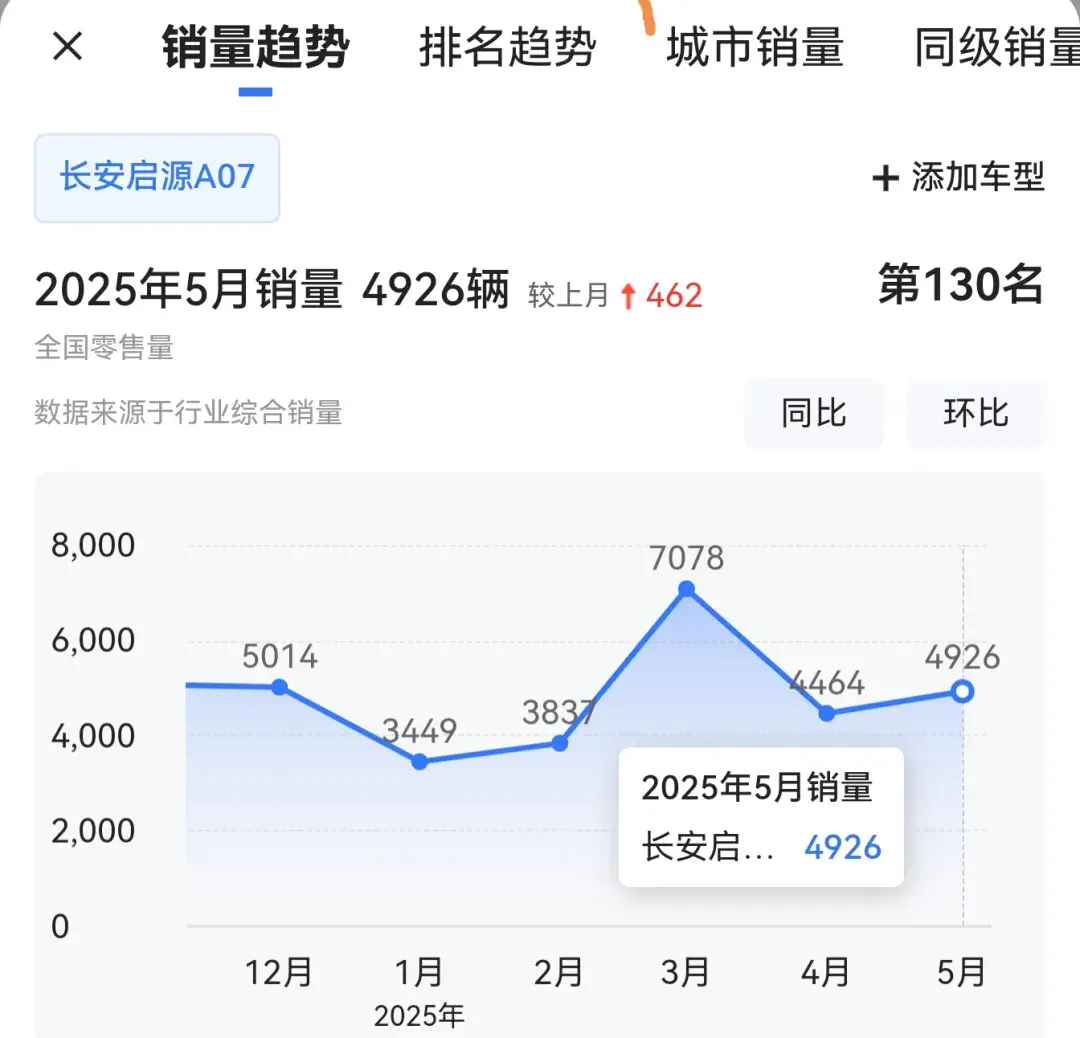Select the February data point 3837
The width and height of the screenshot is (1080, 1038).
[x=560, y=743]
